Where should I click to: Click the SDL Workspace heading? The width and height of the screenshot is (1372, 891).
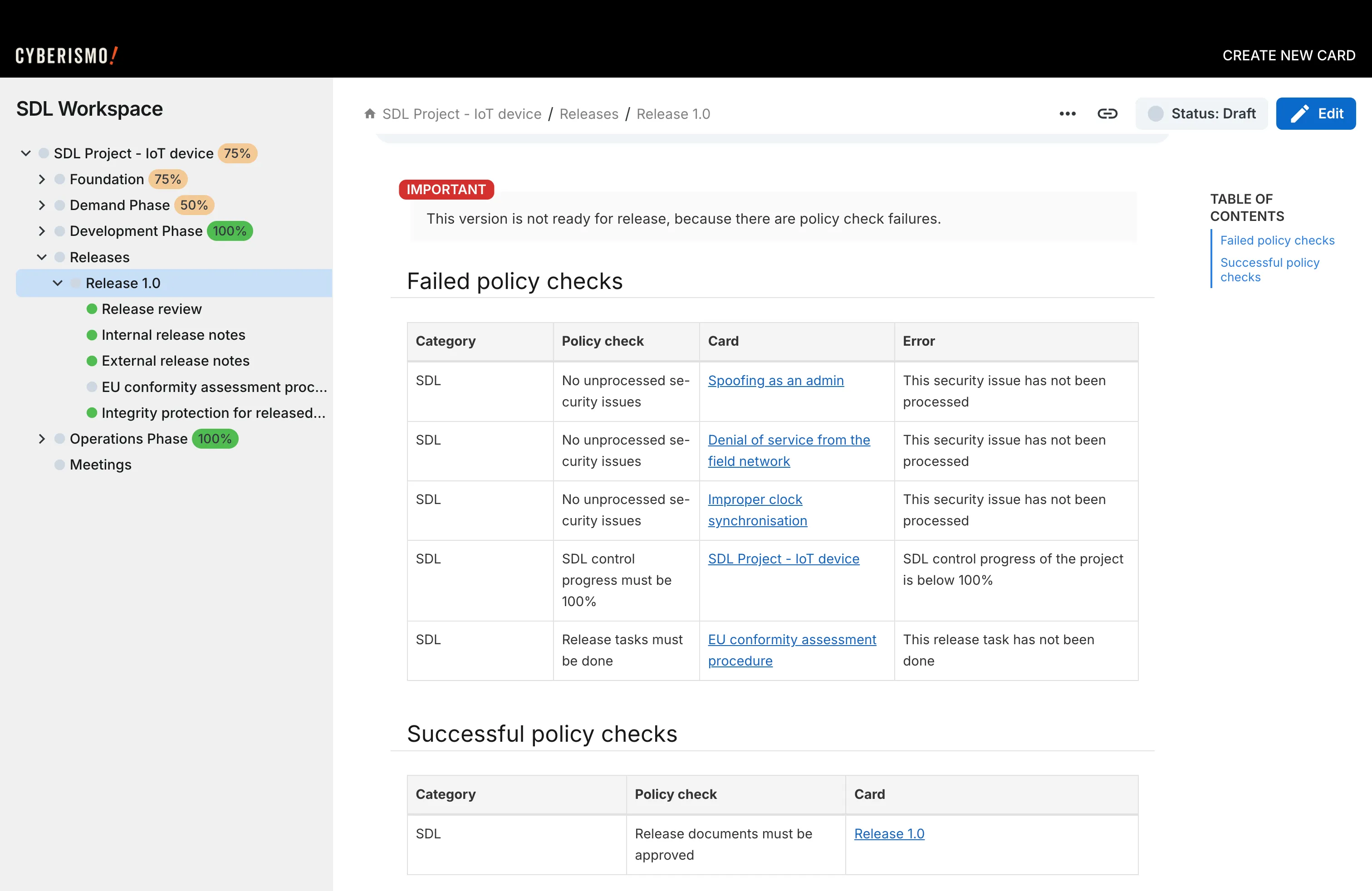(89, 108)
